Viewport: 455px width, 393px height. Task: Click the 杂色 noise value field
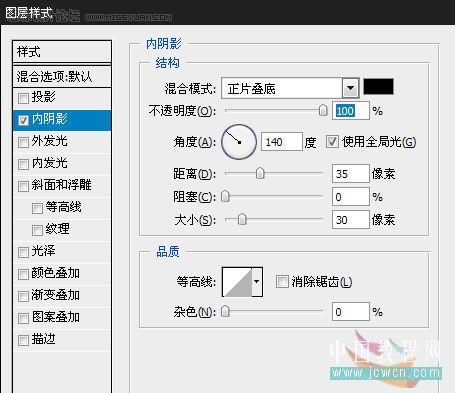pos(351,312)
